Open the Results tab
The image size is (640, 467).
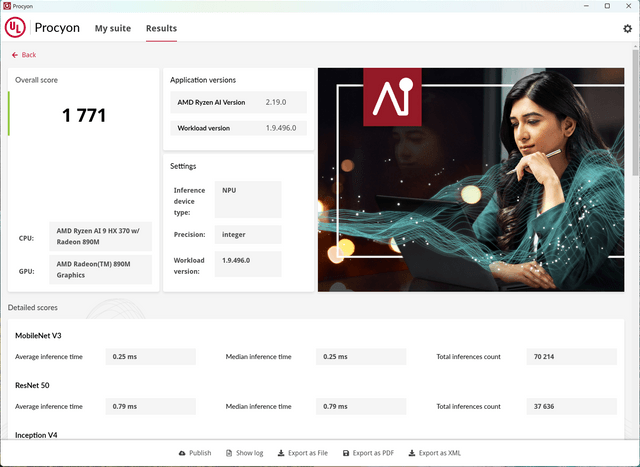pyautogui.click(x=162, y=28)
